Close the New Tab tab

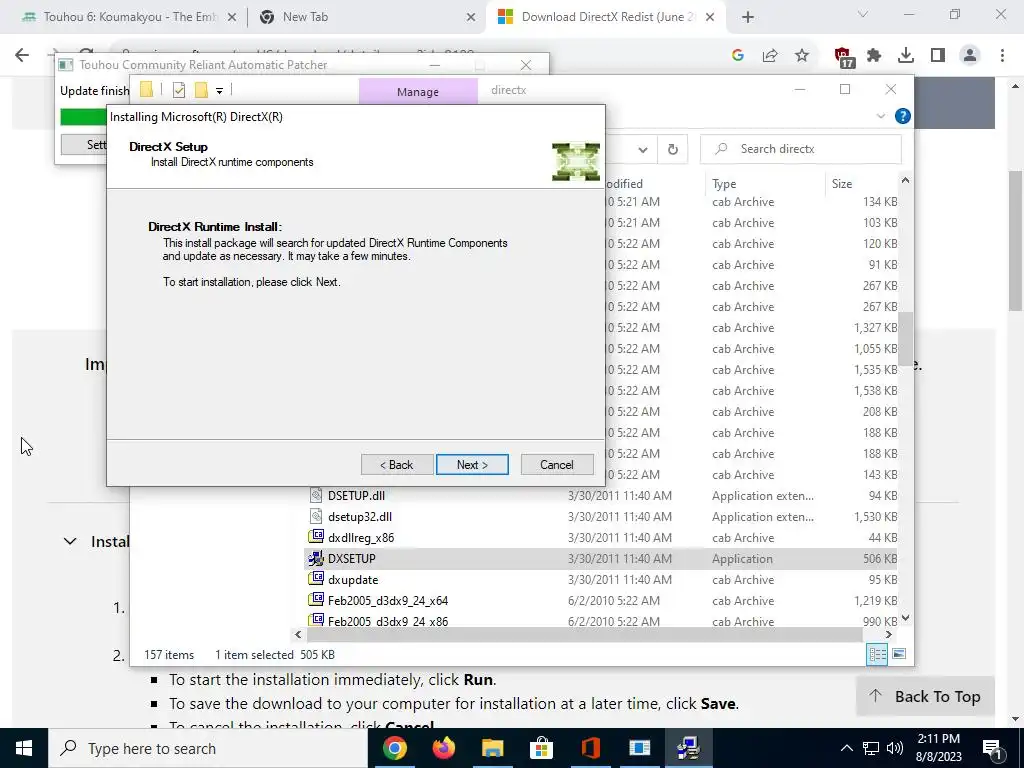click(471, 18)
